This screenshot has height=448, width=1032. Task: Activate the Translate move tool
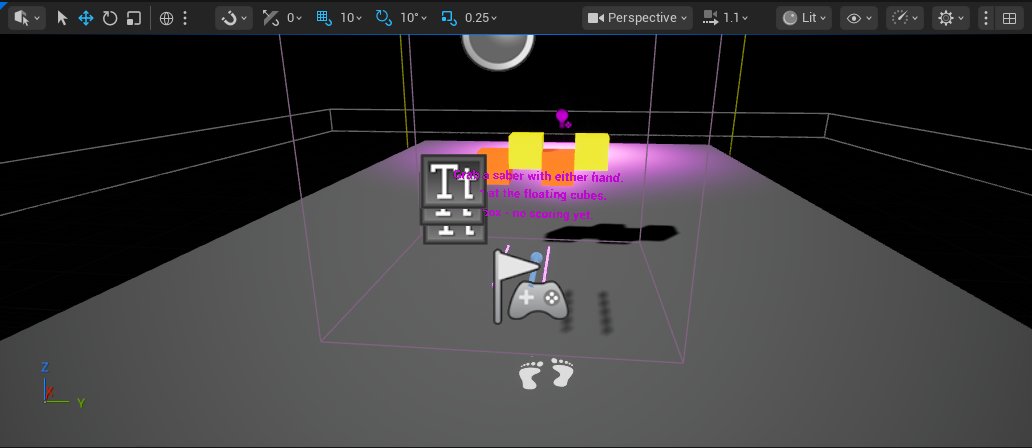(x=86, y=18)
